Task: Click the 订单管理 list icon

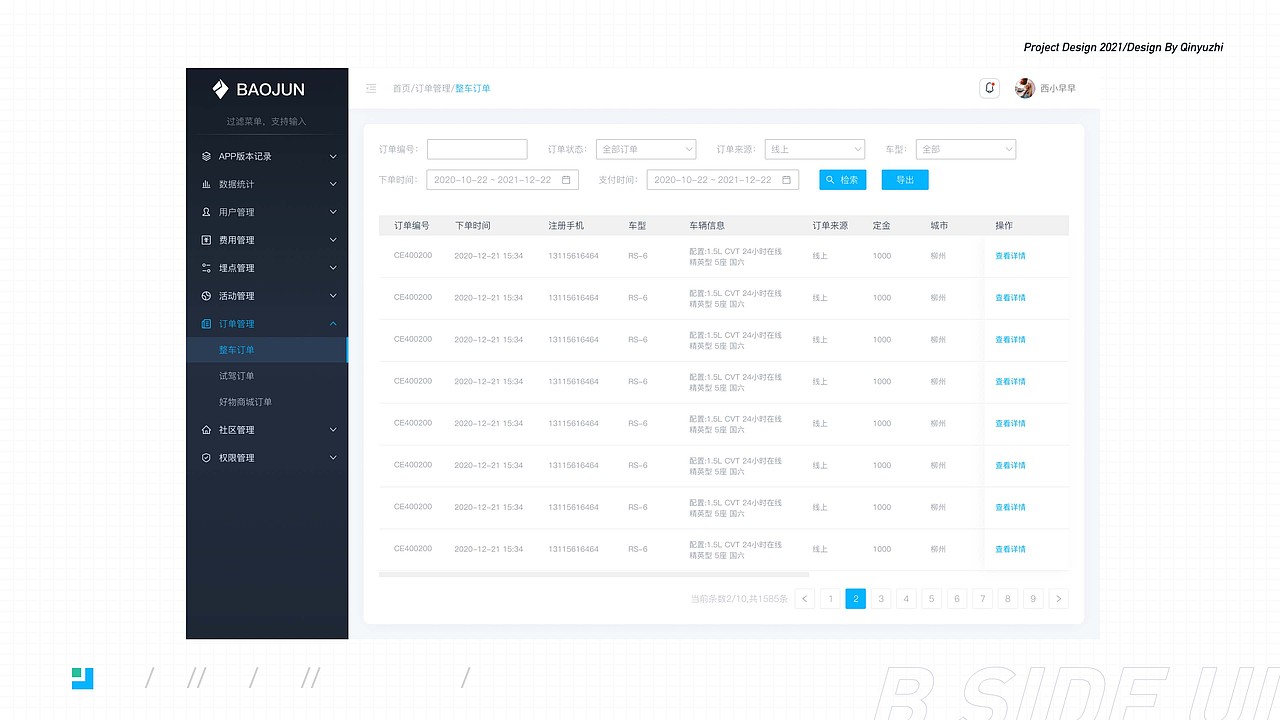Action: click(x=206, y=324)
